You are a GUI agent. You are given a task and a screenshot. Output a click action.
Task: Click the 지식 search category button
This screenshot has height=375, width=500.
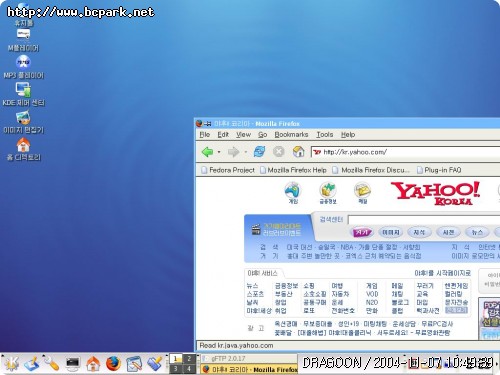click(419, 232)
